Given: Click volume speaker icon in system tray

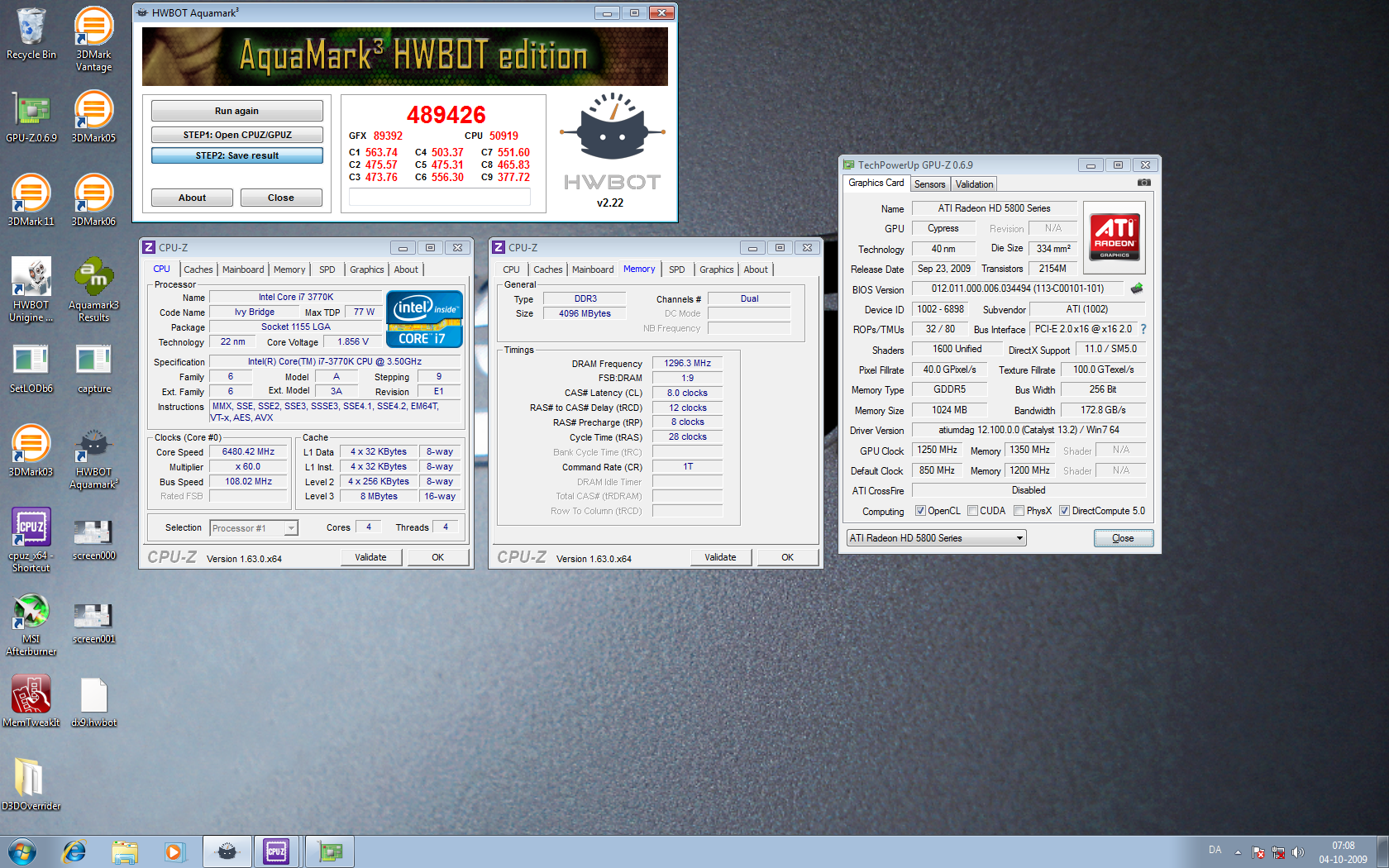Looking at the screenshot, I should [1297, 852].
